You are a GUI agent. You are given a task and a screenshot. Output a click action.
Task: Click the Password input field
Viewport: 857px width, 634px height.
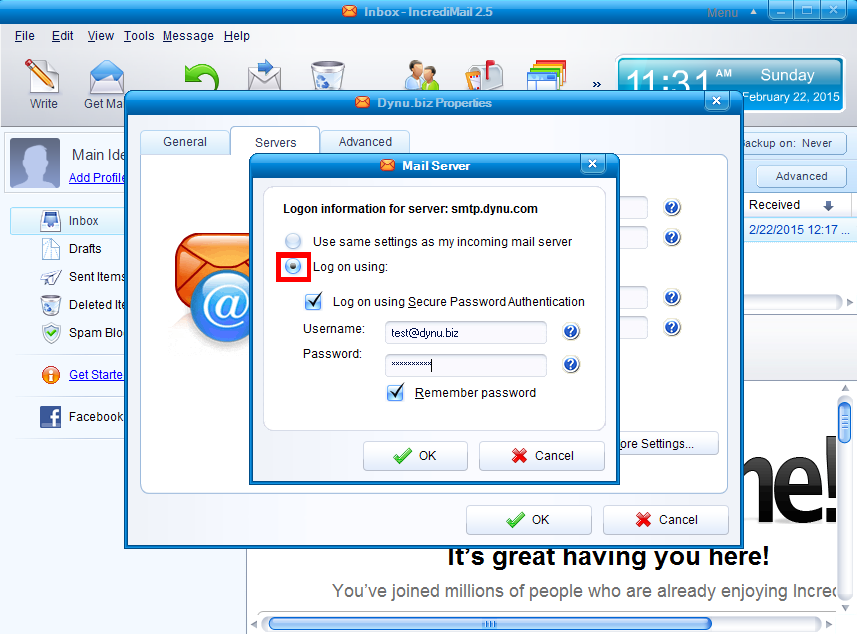pos(466,365)
